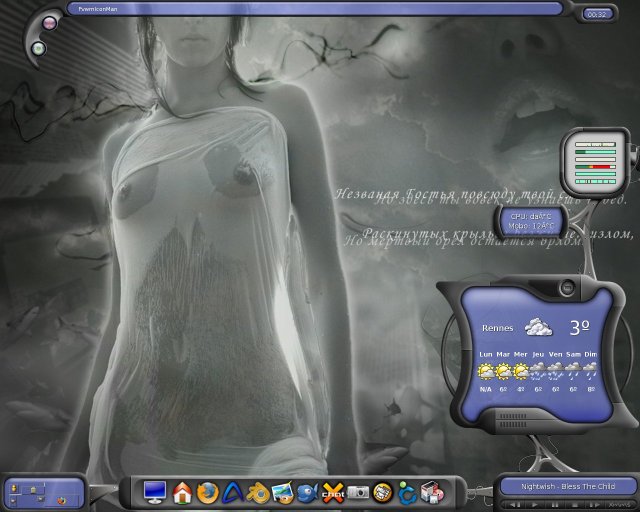This screenshot has height=512, width=640.
Task: Click the Firefox mini icon in the pager
Action: point(62,501)
